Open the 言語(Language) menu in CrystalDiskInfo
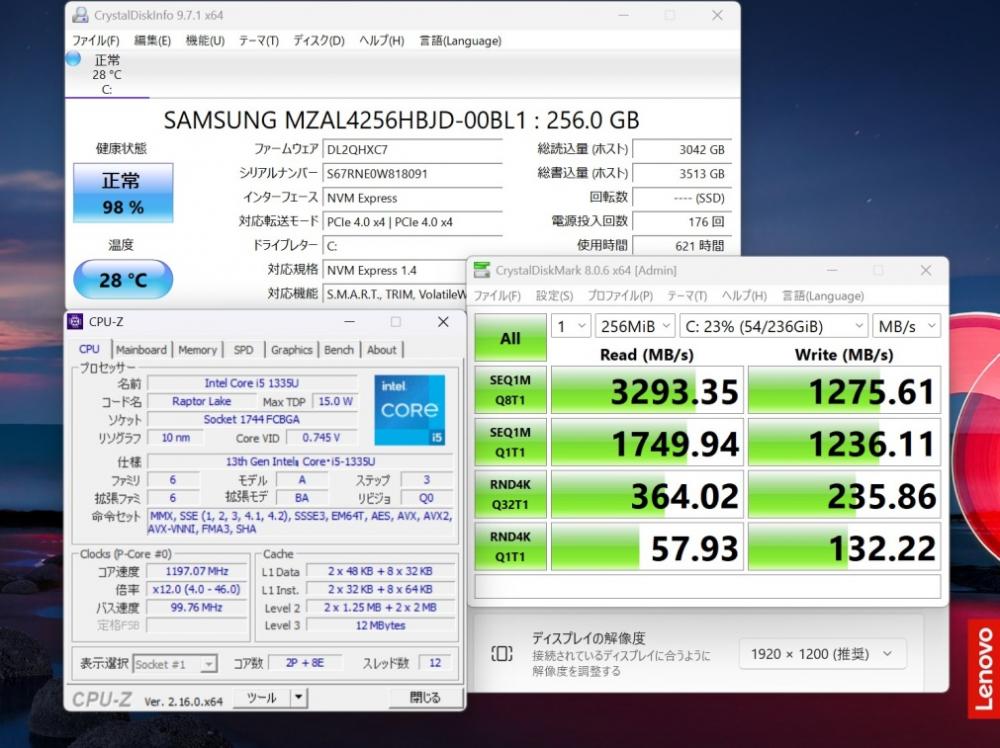Viewport: 1000px width, 748px height. pyautogui.click(x=460, y=41)
